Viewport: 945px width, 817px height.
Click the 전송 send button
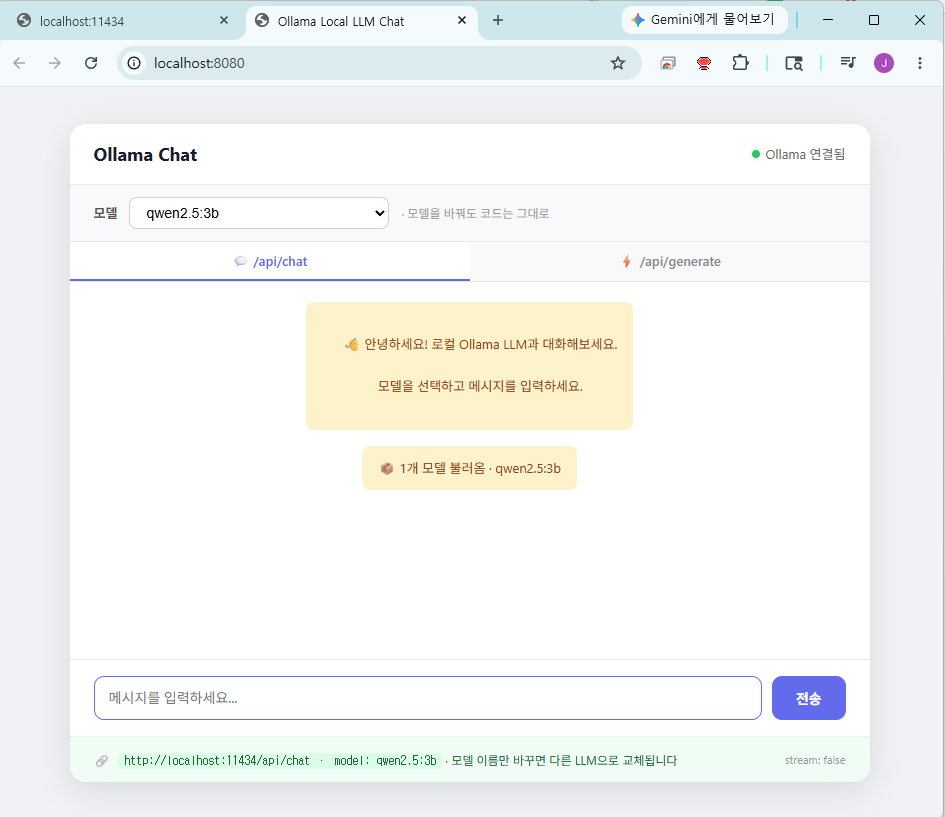(x=808, y=698)
